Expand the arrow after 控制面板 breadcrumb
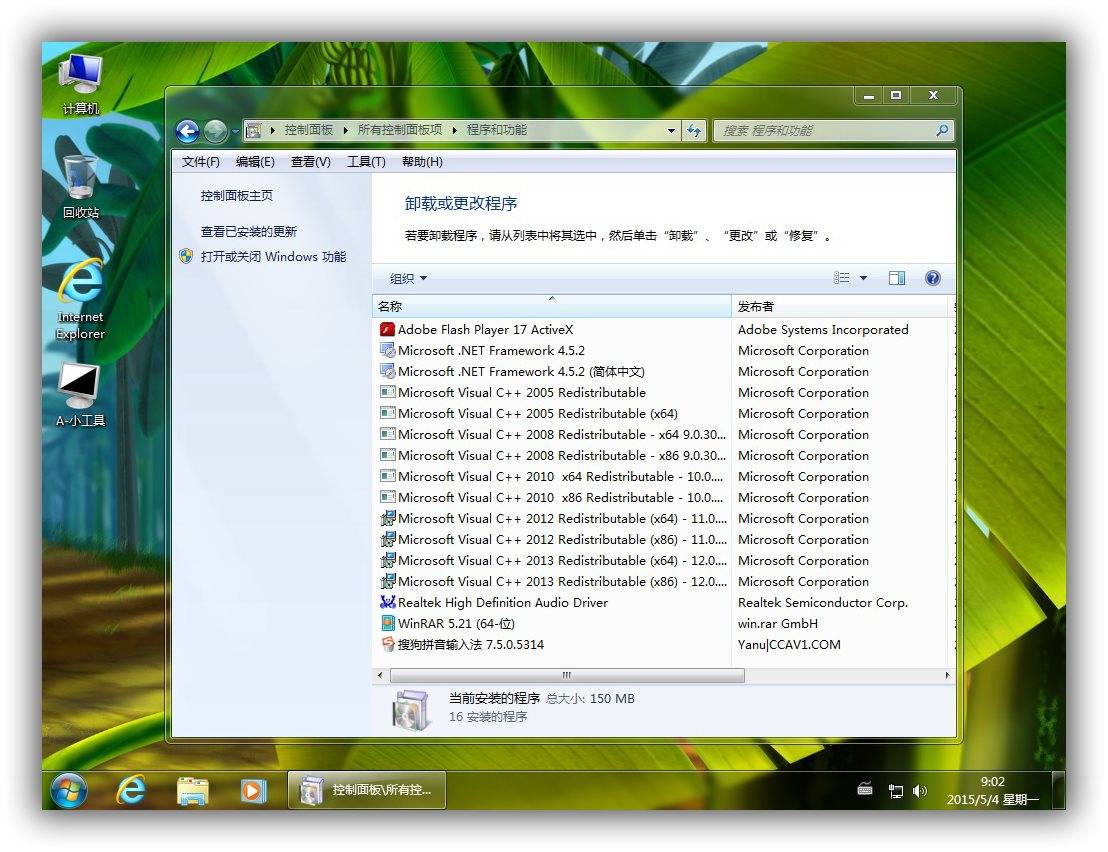 point(346,131)
